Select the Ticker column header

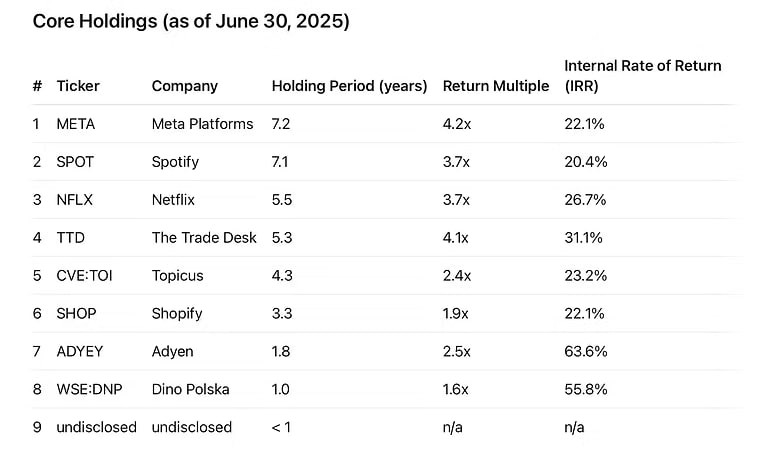point(78,86)
